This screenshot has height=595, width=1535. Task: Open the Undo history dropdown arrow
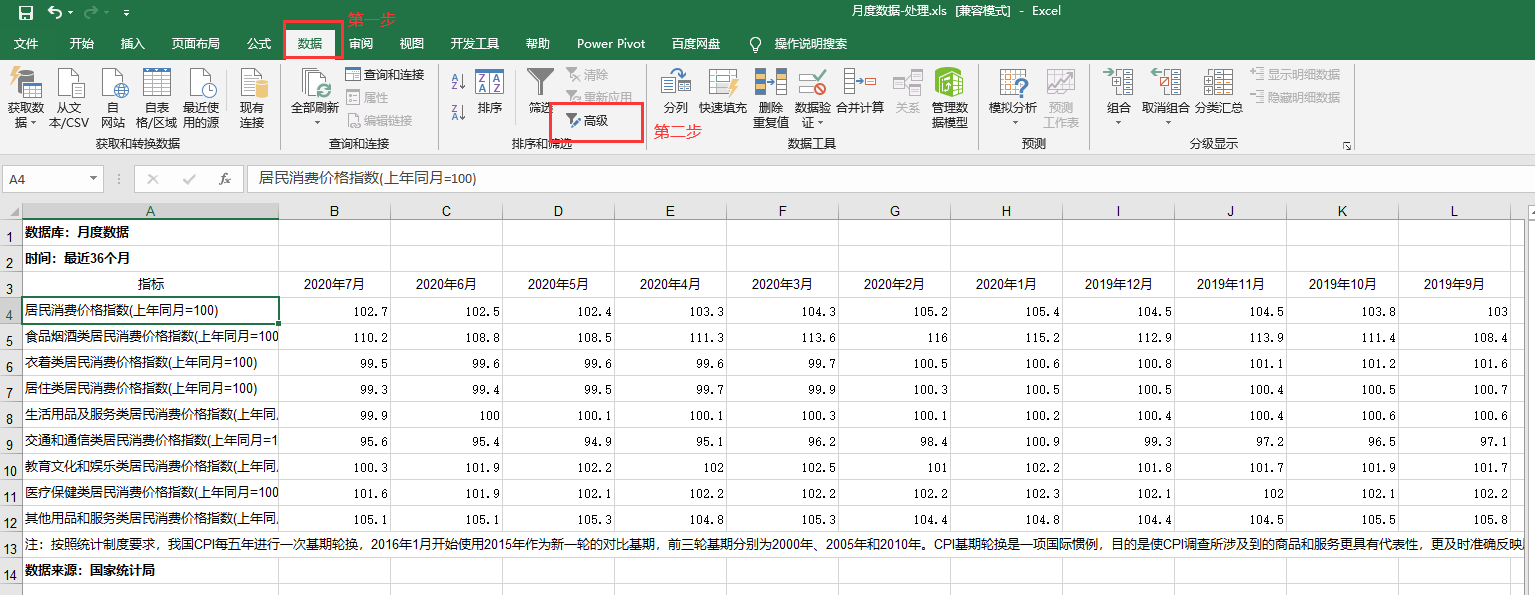coord(70,13)
